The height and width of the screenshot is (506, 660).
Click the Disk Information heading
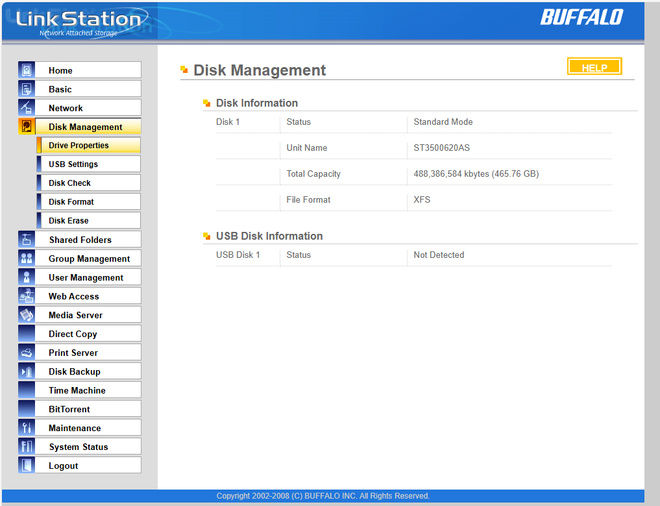(257, 103)
